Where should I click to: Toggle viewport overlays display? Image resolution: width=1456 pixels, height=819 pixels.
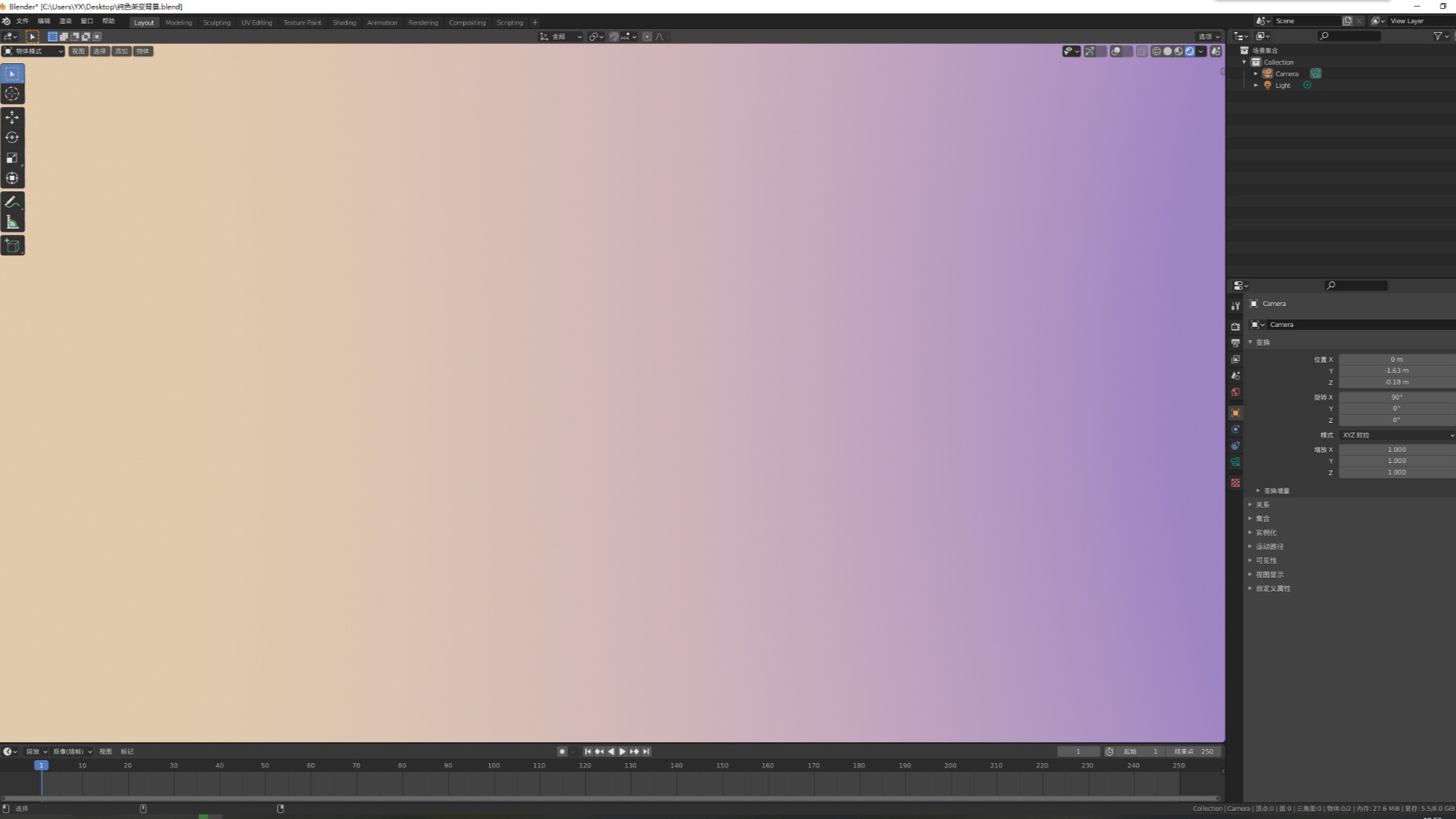tap(1116, 51)
